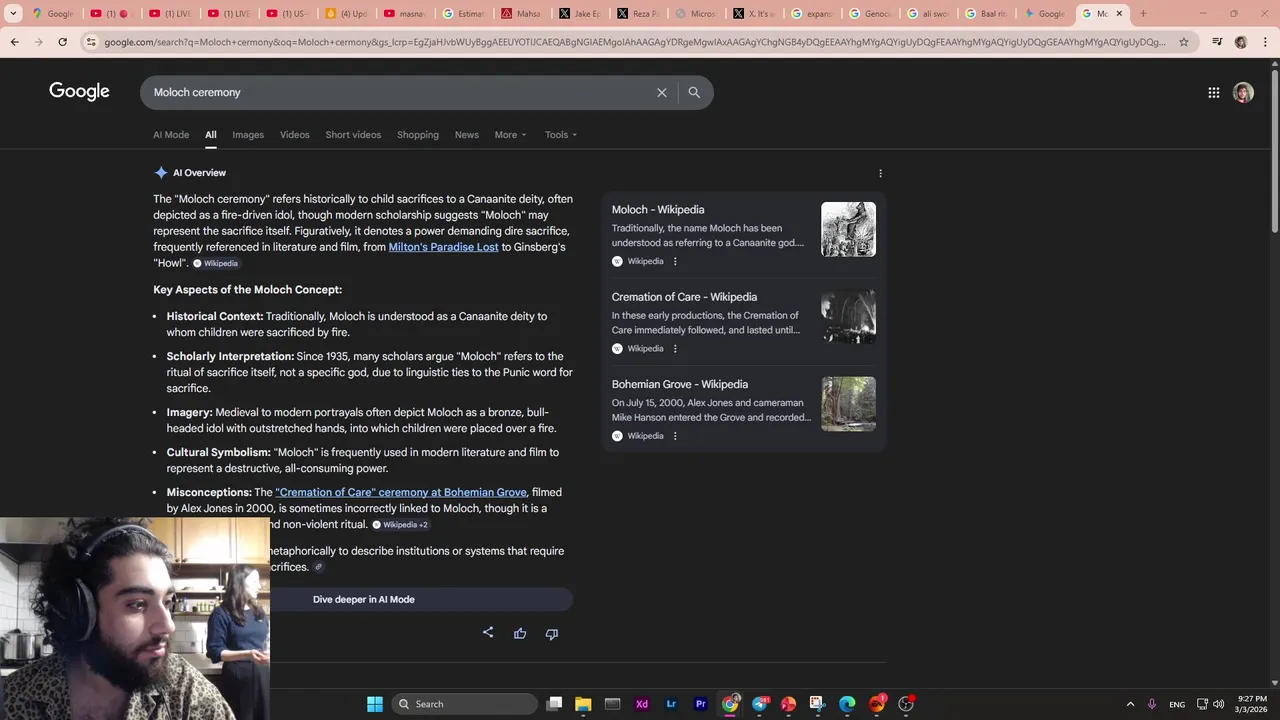Open three-dot menu for Bohemian Grove result
This screenshot has height=720, width=1280.
(675, 436)
